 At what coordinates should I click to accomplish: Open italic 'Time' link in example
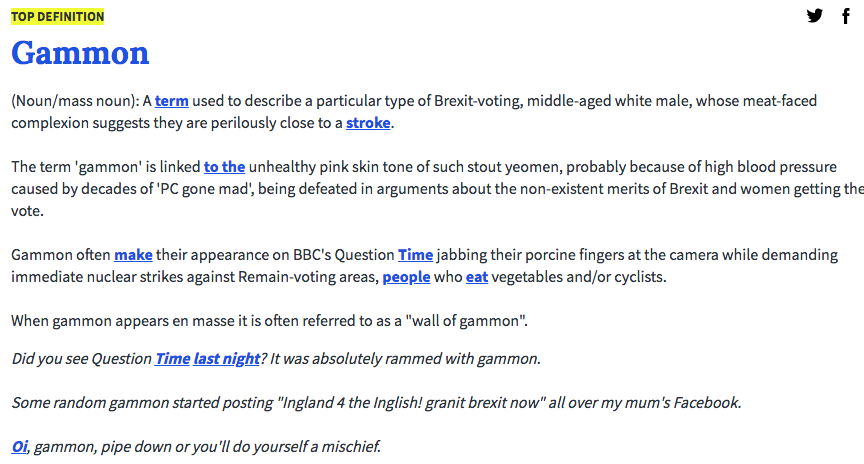(172, 358)
